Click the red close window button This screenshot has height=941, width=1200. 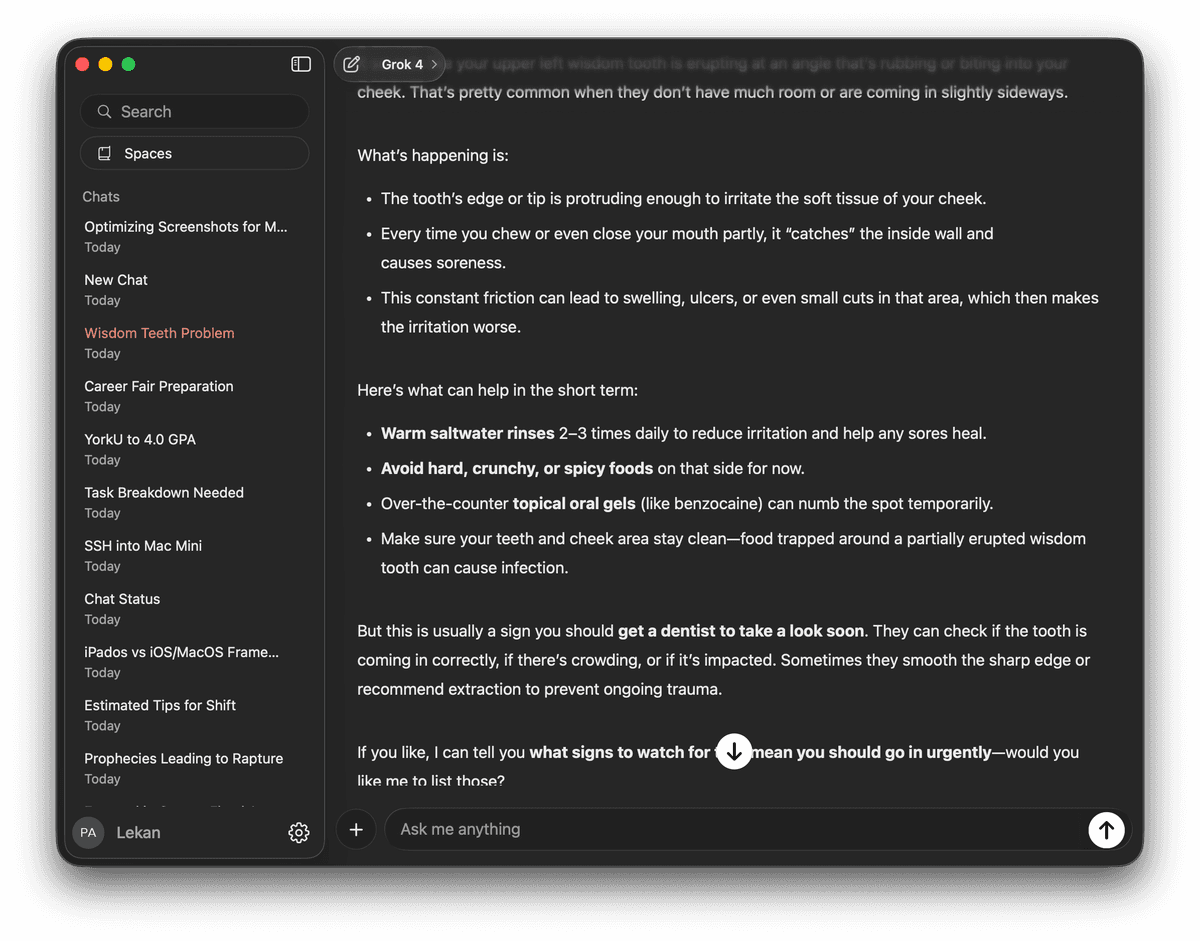[x=83, y=64]
